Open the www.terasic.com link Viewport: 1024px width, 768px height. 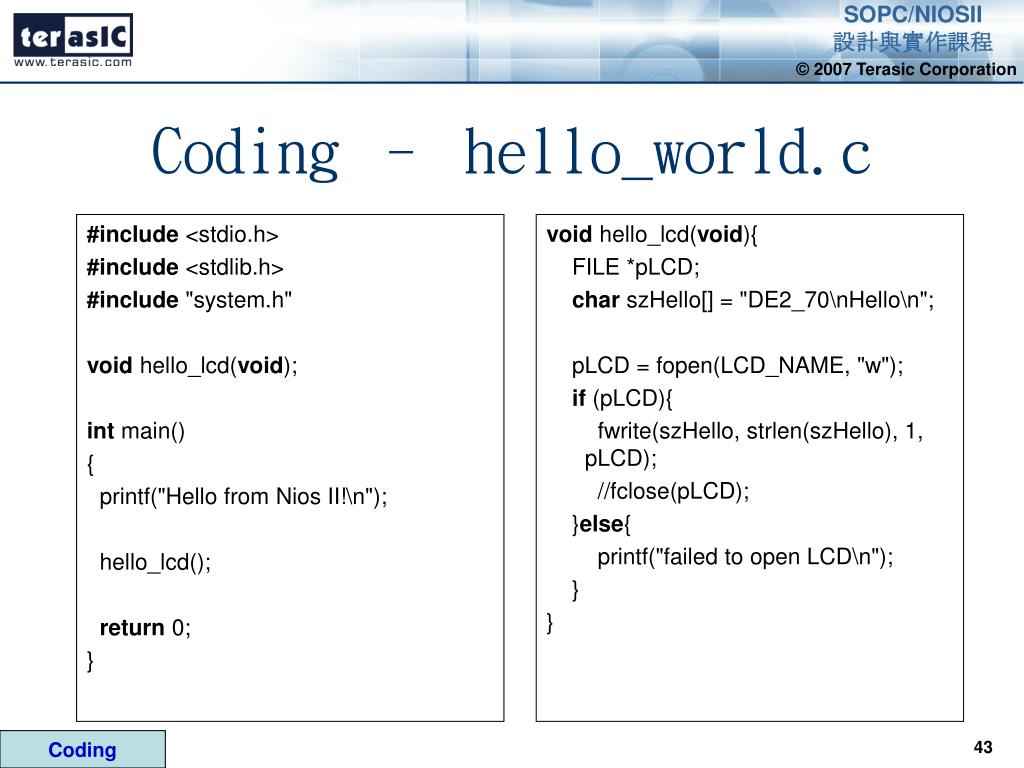pyautogui.click(x=72, y=63)
